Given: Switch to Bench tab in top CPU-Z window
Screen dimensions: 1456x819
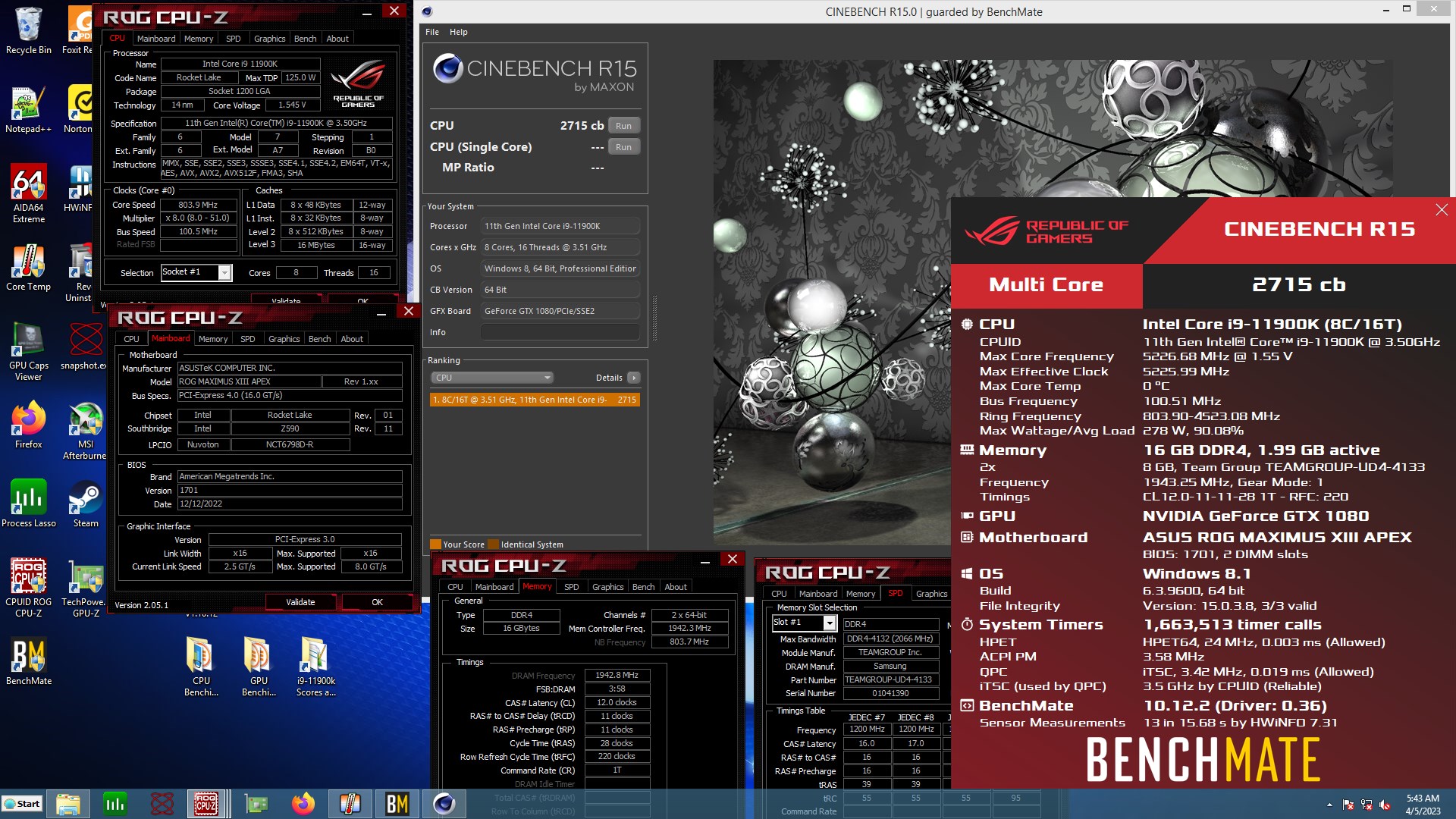Looking at the screenshot, I should (305, 39).
